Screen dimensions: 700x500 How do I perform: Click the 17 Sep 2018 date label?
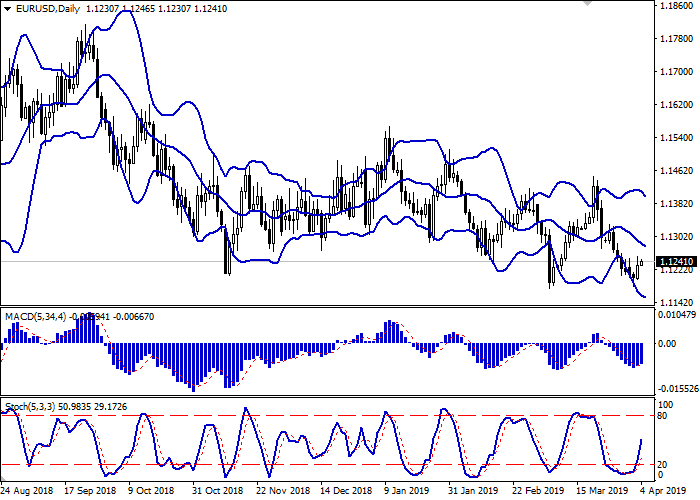(x=90, y=491)
